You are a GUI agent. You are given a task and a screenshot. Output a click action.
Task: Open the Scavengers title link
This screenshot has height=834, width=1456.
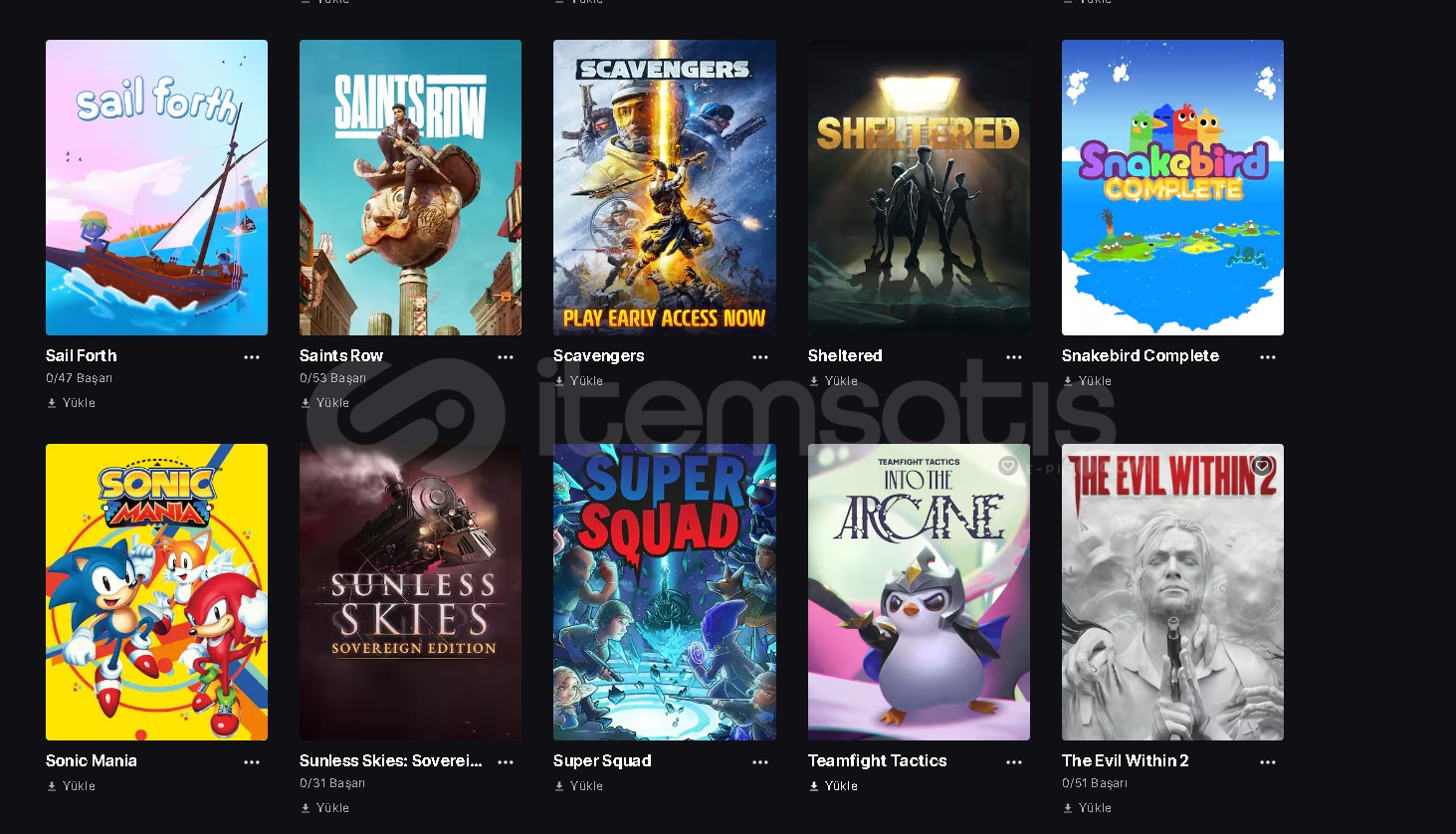click(x=599, y=355)
